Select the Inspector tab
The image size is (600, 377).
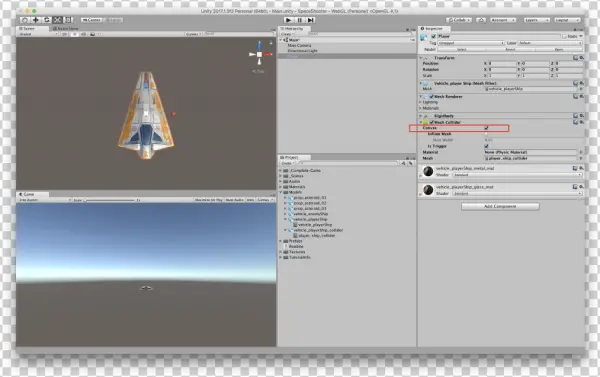point(434,29)
